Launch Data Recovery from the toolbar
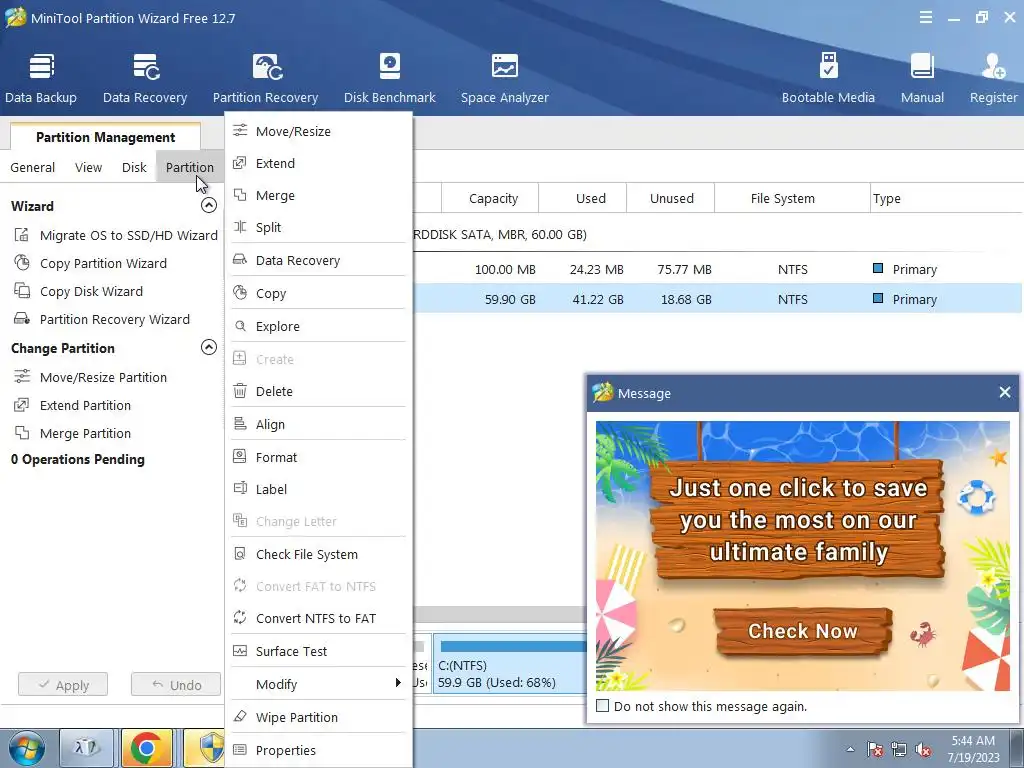 click(x=145, y=79)
